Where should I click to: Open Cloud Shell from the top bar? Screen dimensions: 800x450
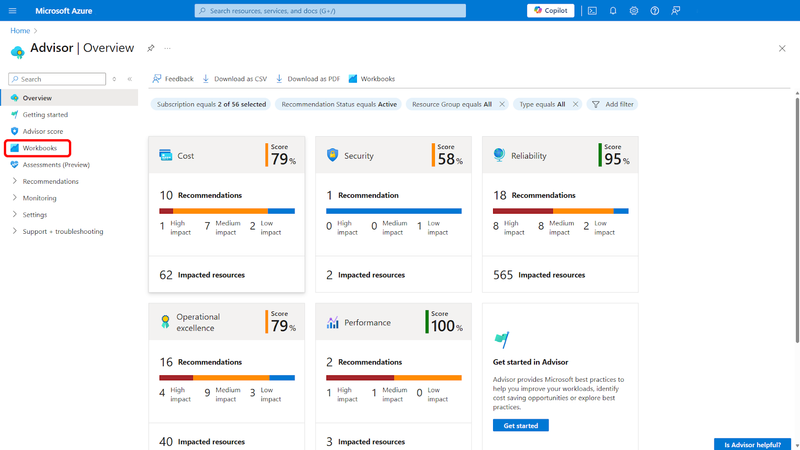pos(592,11)
